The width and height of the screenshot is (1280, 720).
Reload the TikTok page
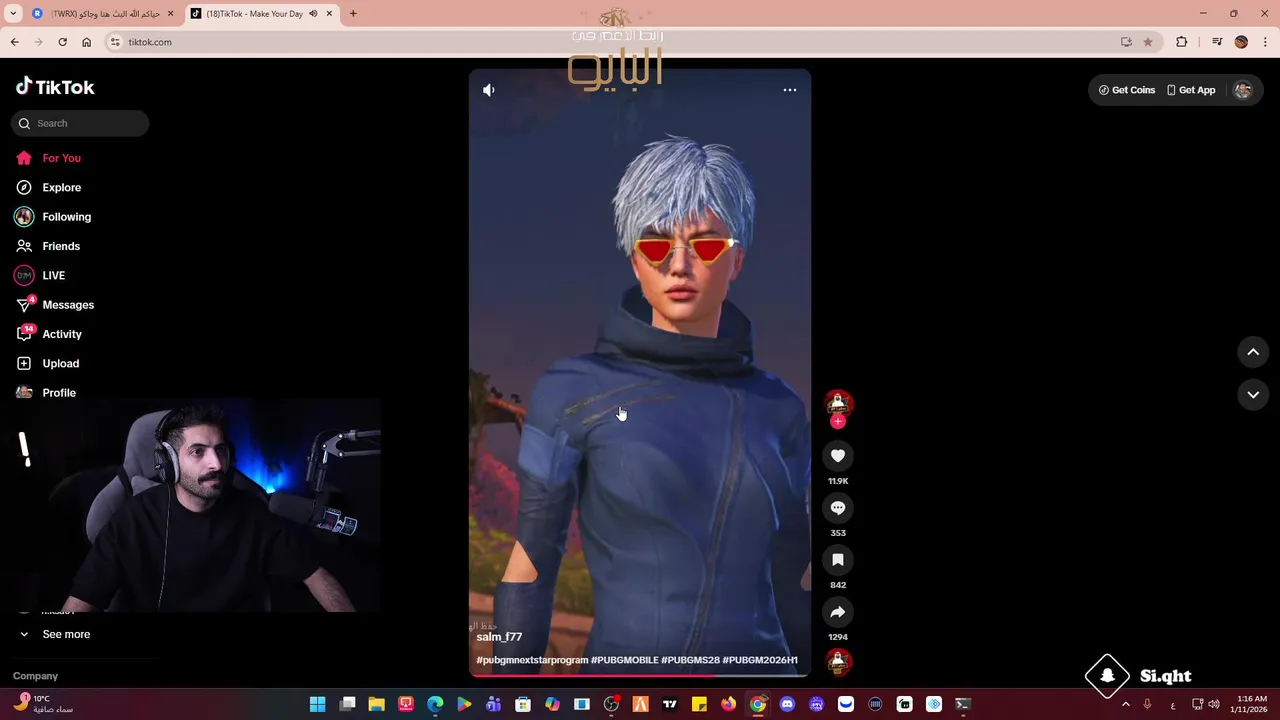click(62, 42)
